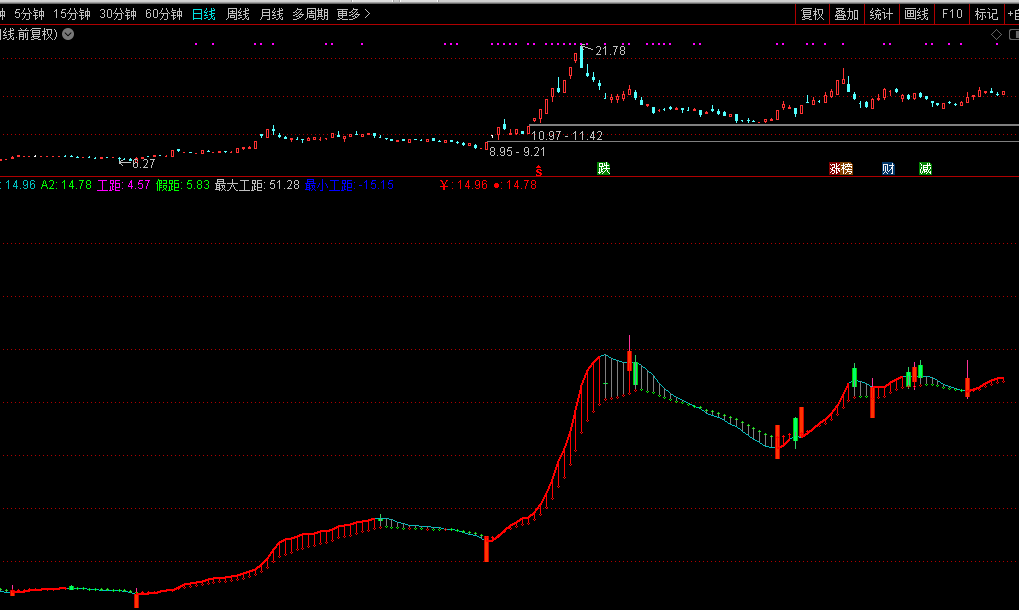Click the 21.78 high price label
The image size is (1019, 610).
pos(610,51)
